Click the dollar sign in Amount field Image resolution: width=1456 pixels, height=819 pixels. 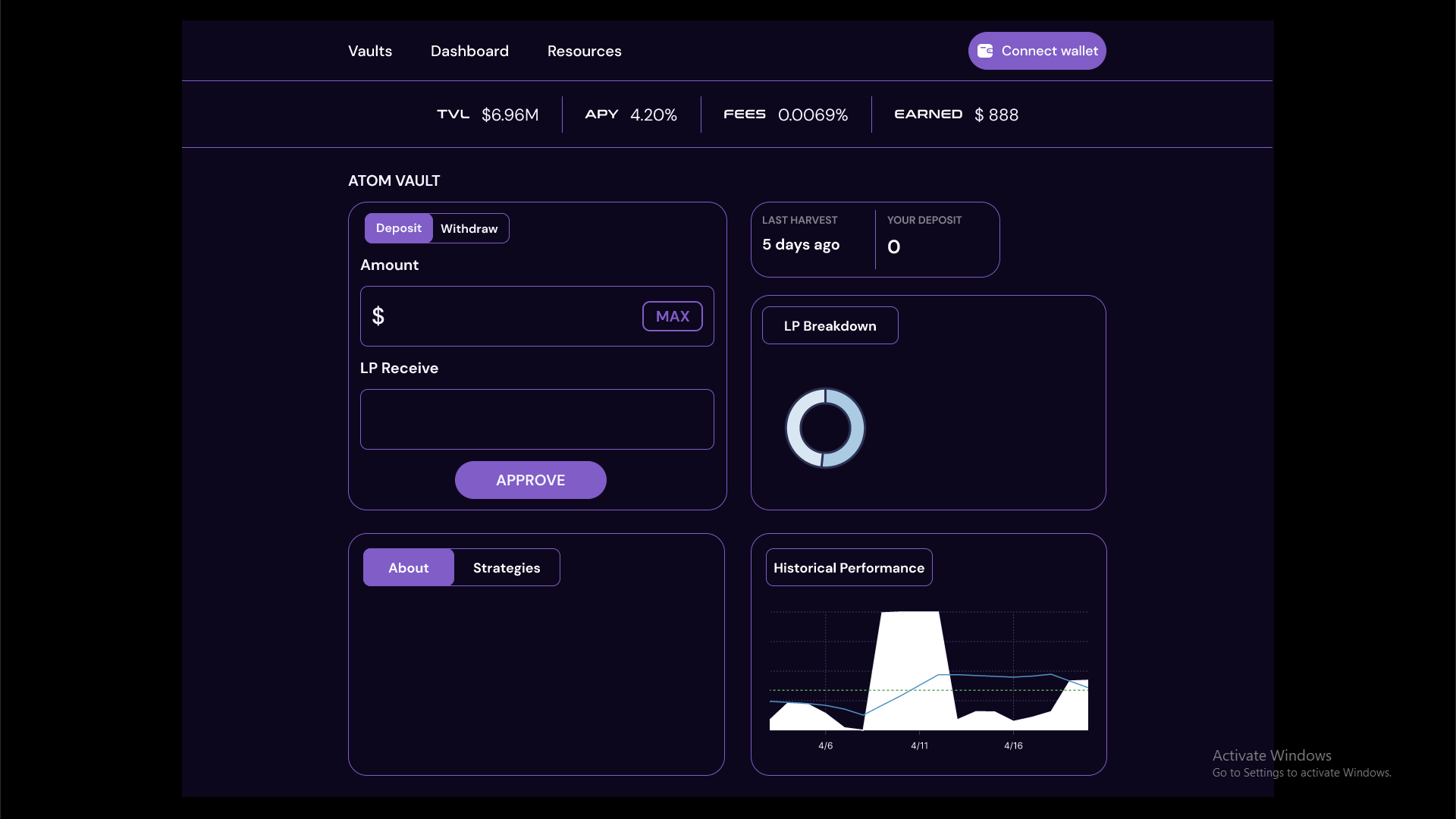pyautogui.click(x=378, y=316)
